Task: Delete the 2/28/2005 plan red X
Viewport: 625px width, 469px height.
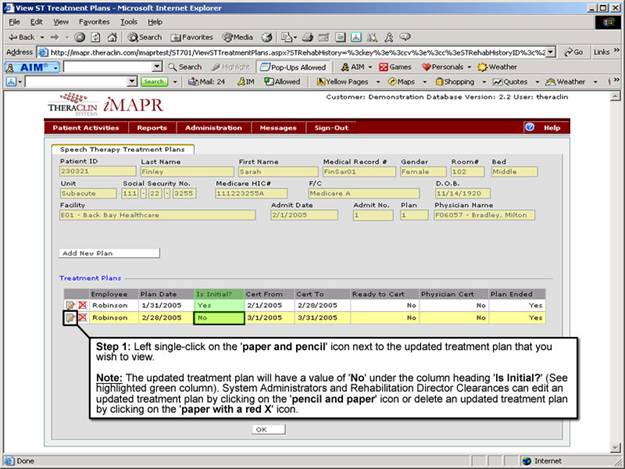Action: pos(83,318)
